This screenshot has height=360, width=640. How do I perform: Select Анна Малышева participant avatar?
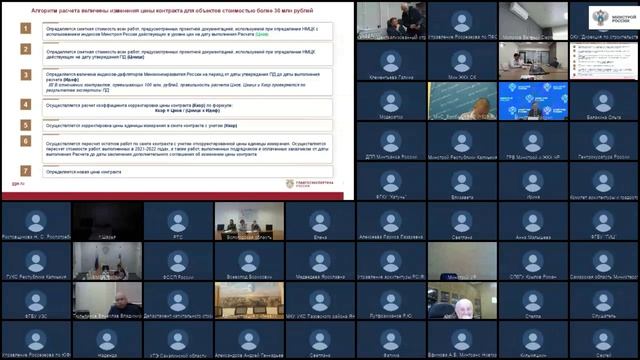[533, 222]
